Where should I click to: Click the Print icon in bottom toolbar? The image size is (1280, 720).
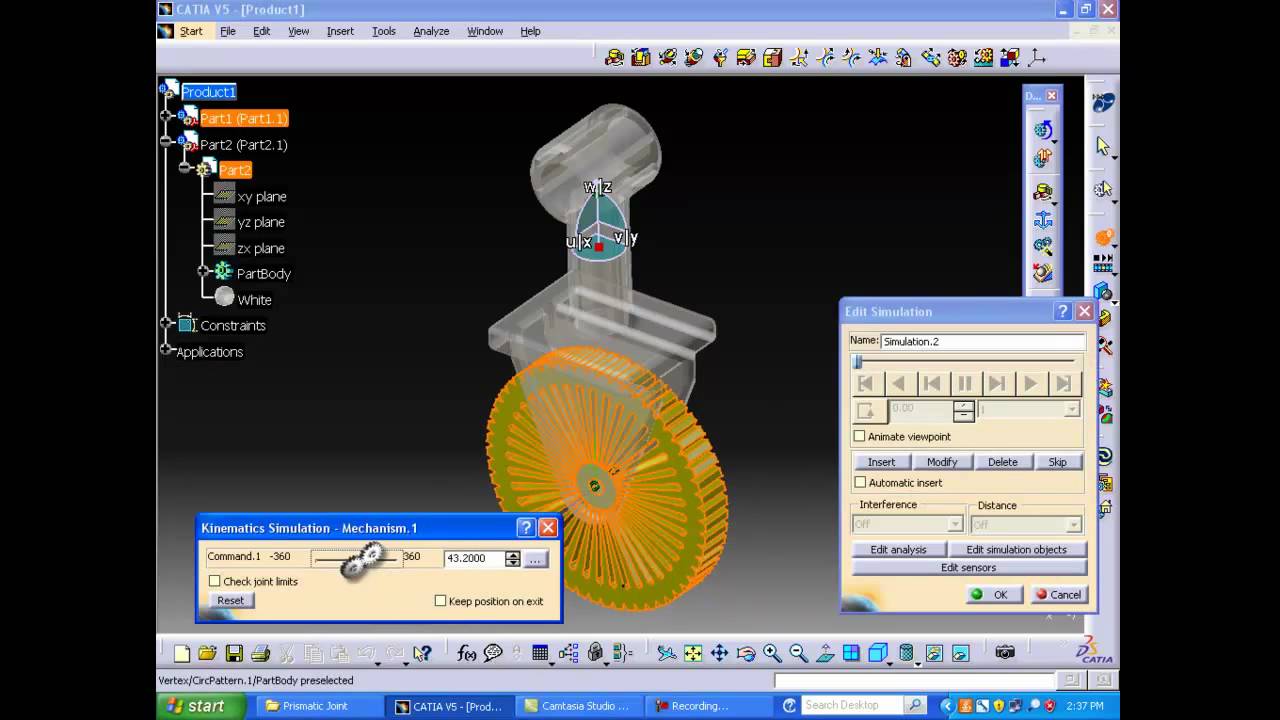[260, 653]
